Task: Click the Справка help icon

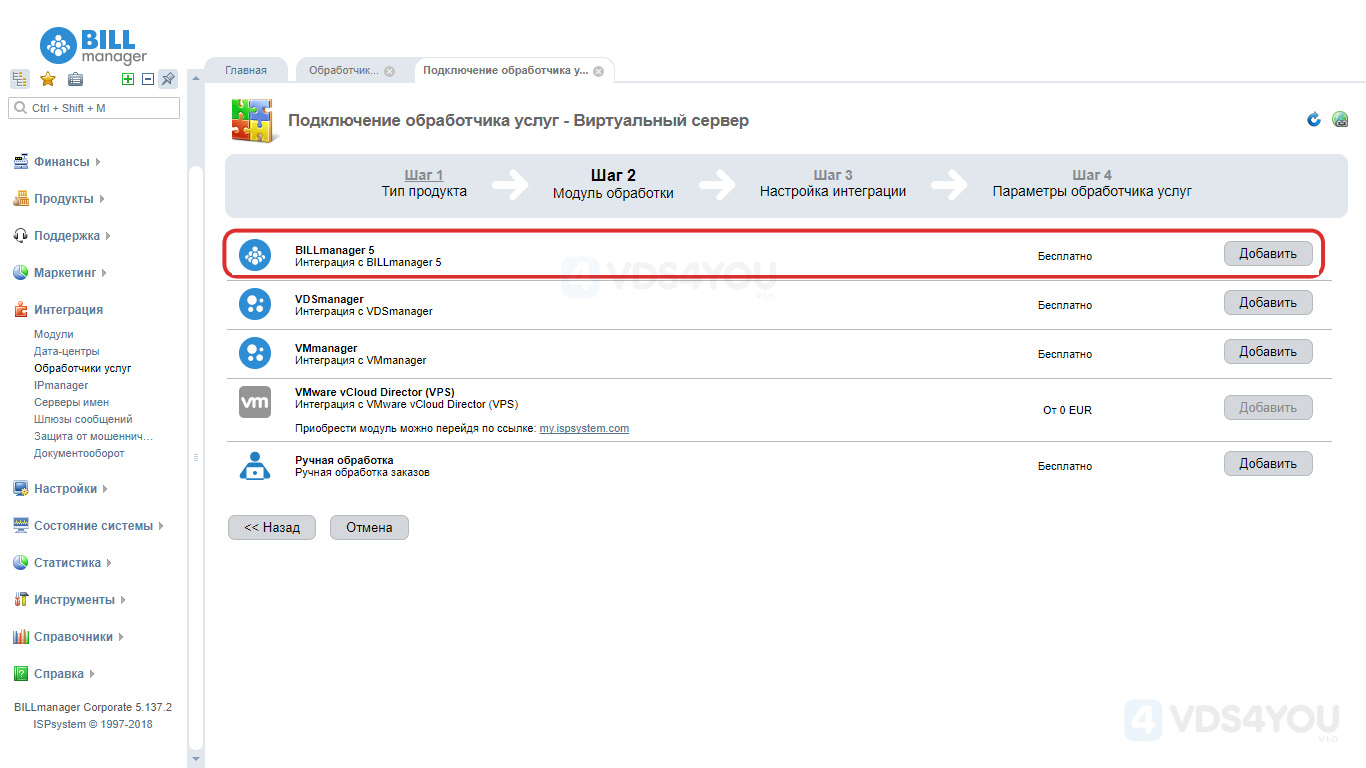Action: (x=20, y=673)
